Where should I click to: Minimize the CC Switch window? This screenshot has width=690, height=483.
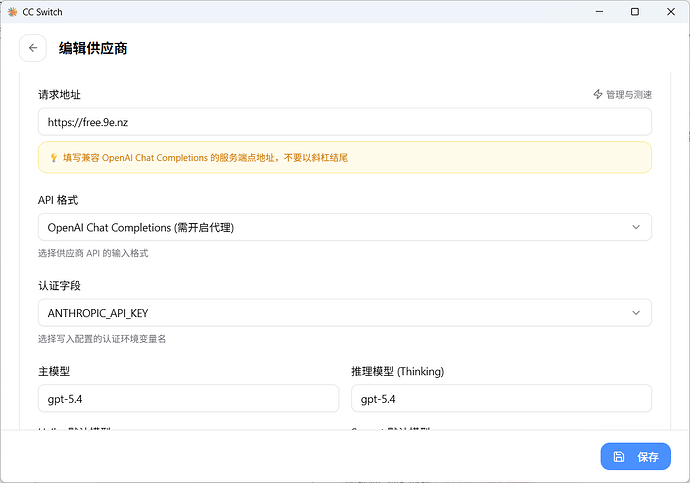click(x=599, y=12)
